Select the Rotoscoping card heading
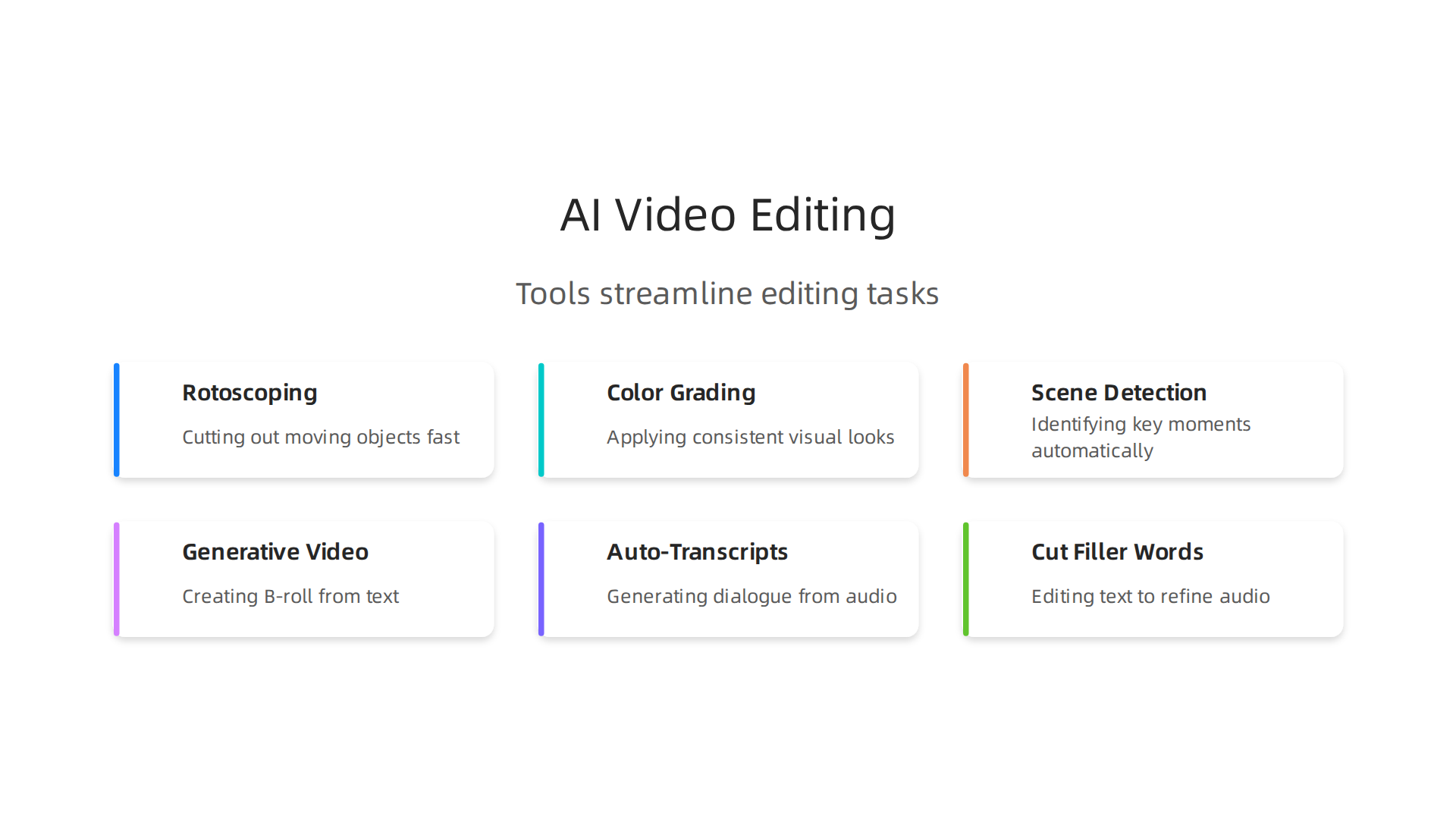The height and width of the screenshot is (819, 1456). coord(249,393)
